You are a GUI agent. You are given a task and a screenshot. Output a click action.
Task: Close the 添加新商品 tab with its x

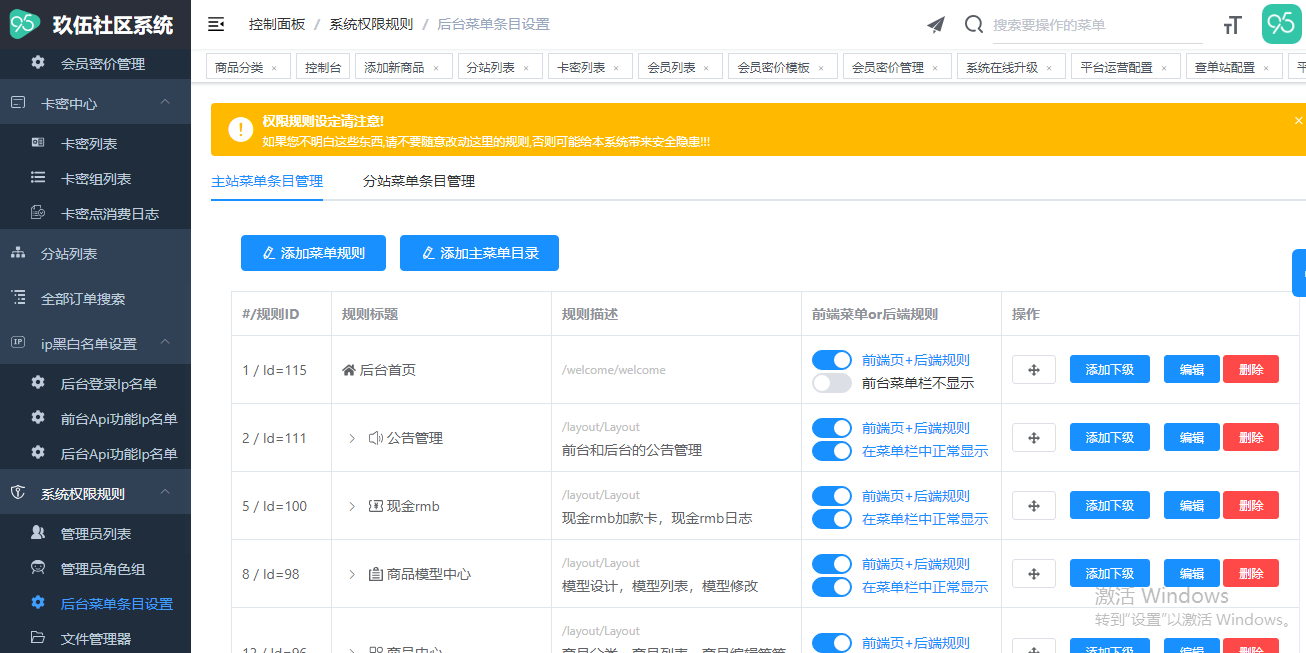pos(436,68)
